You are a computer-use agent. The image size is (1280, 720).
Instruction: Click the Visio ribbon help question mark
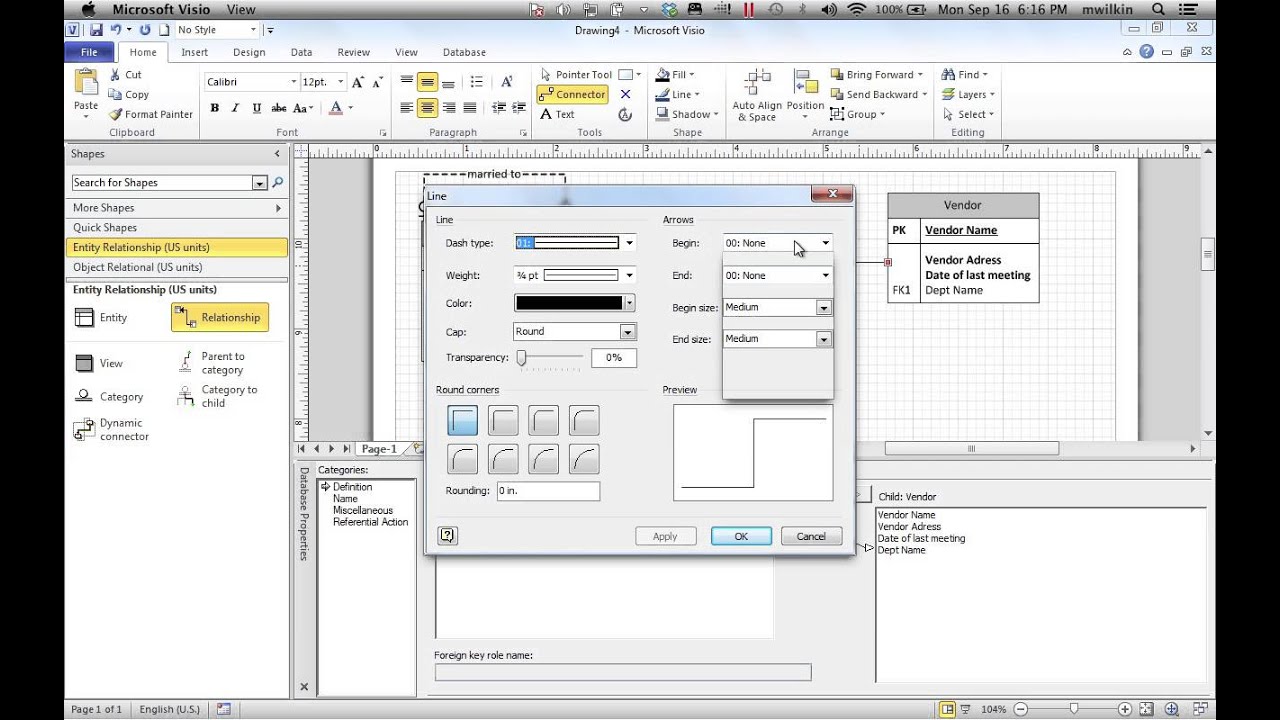pyautogui.click(x=1146, y=52)
